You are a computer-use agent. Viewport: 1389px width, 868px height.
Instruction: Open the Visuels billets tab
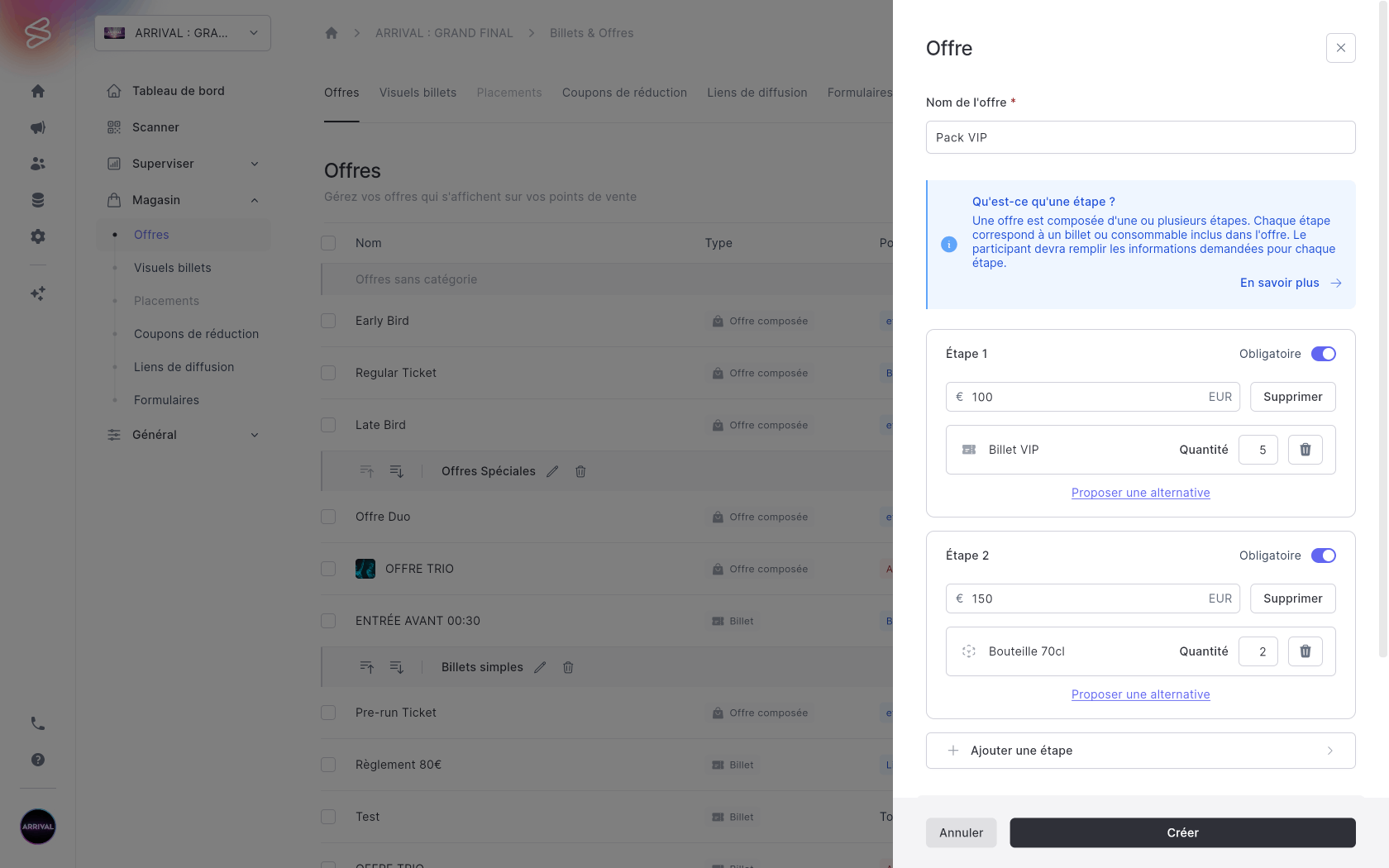click(x=418, y=93)
